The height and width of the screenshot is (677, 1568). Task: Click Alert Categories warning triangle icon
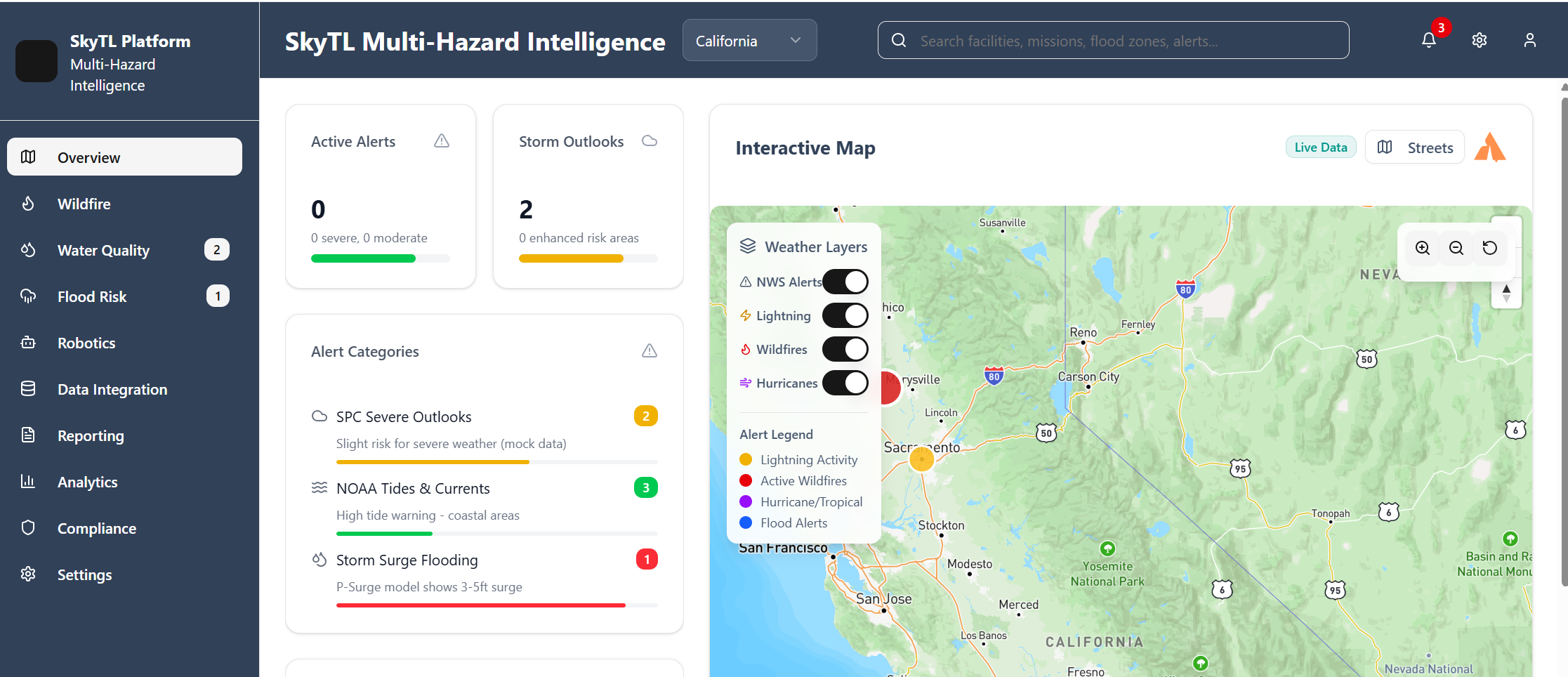pos(650,350)
